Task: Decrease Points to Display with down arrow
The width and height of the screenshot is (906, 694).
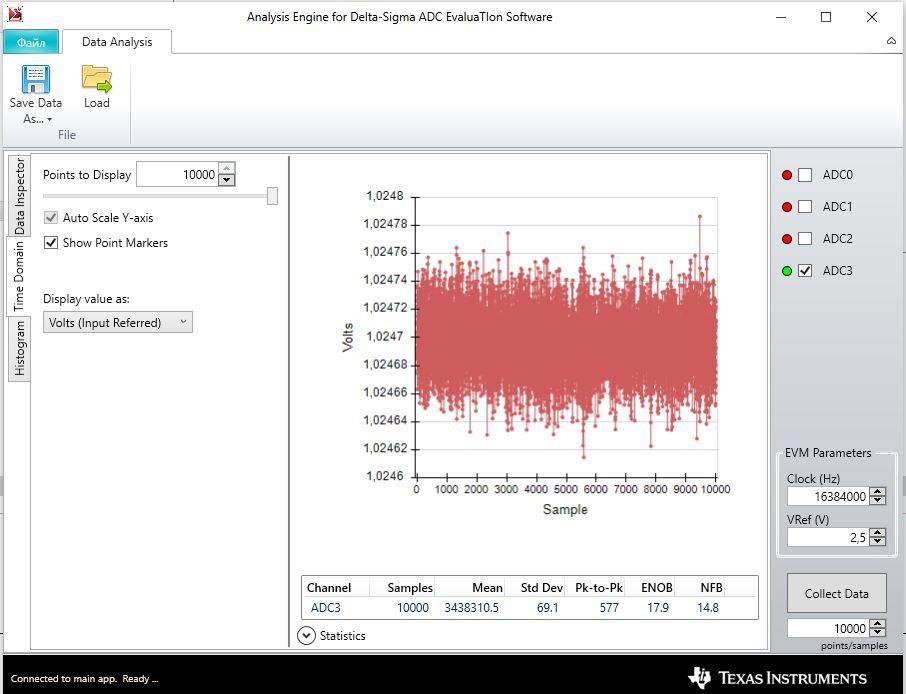Action: (x=226, y=180)
